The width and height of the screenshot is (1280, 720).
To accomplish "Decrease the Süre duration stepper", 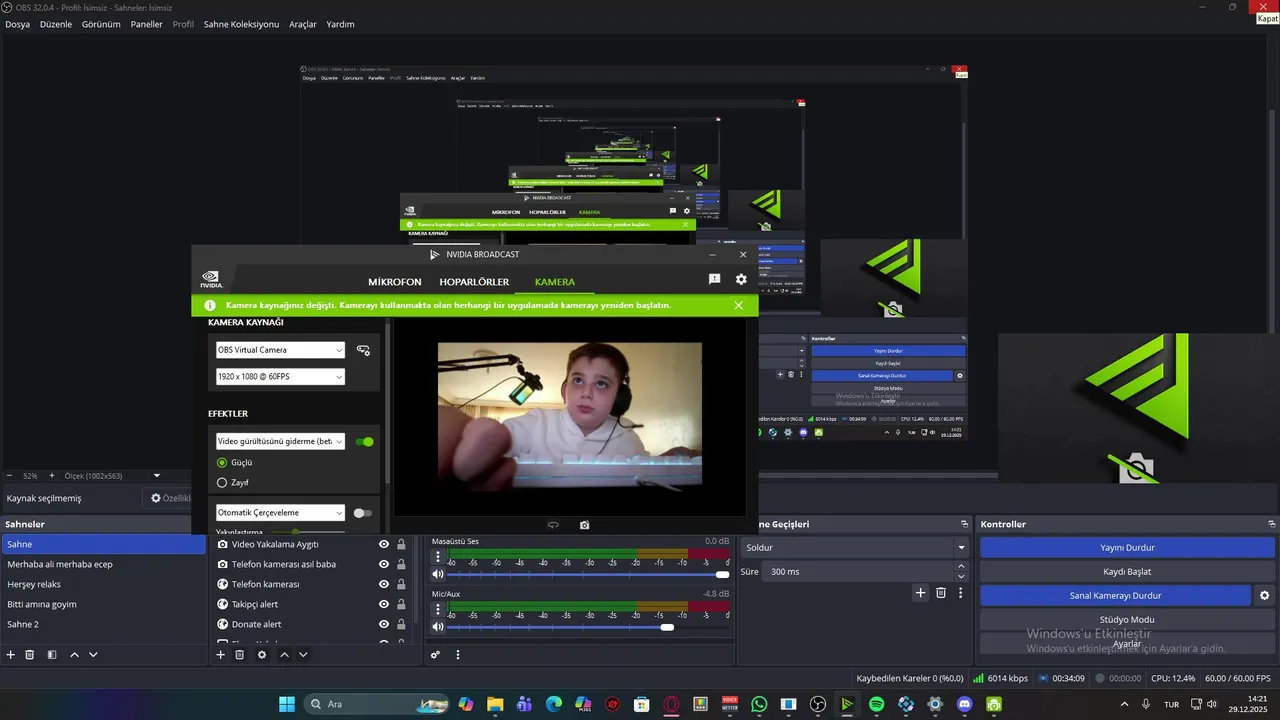I will [961, 577].
